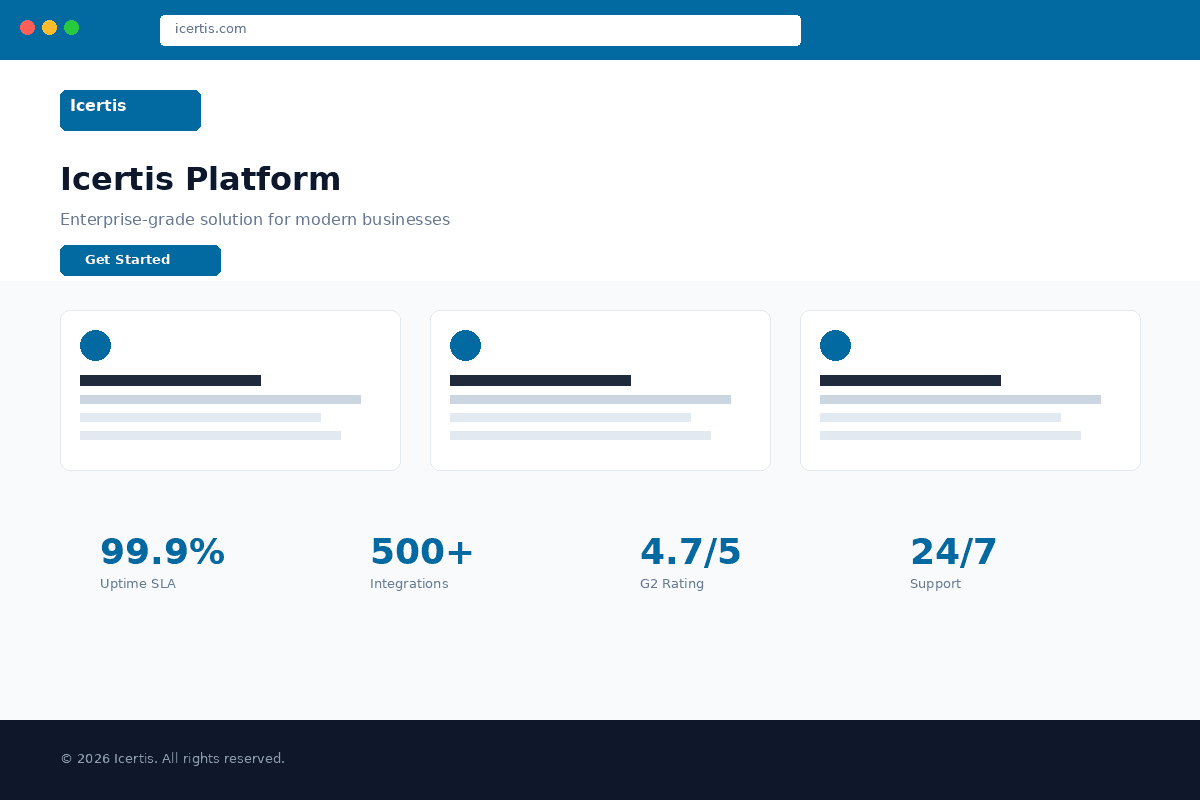Select the first feature card's round icon

pos(95,345)
